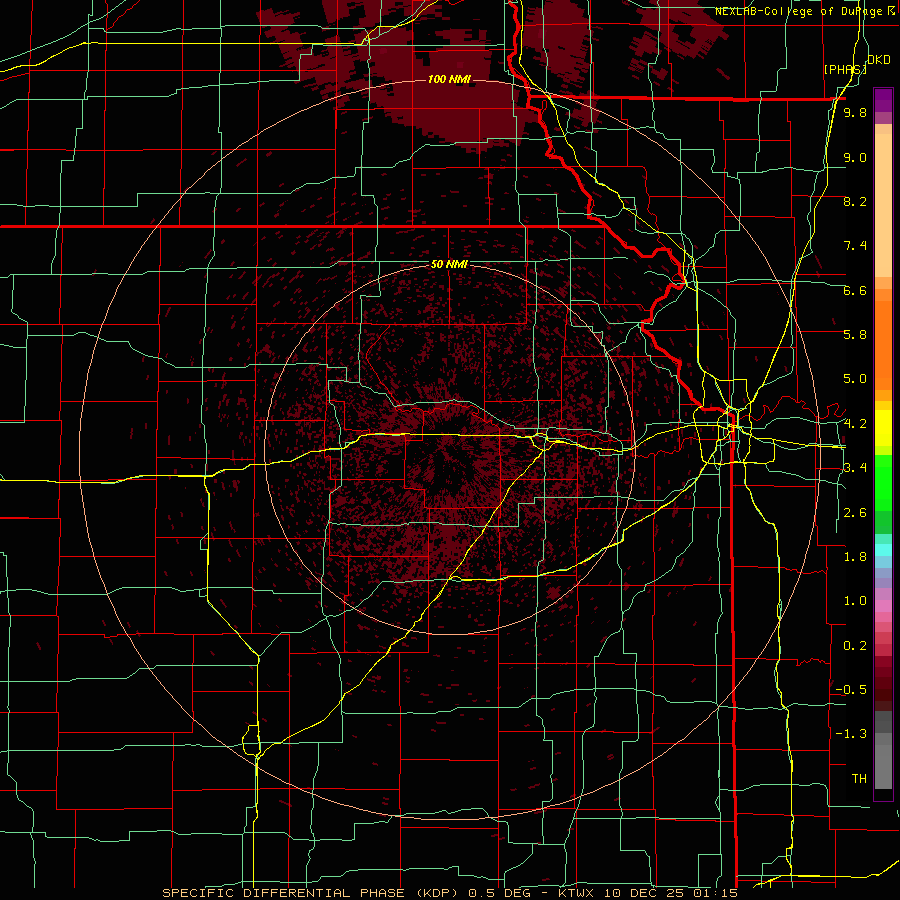Click the 1.8 value on the color scale
The image size is (900, 900).
tap(855, 557)
